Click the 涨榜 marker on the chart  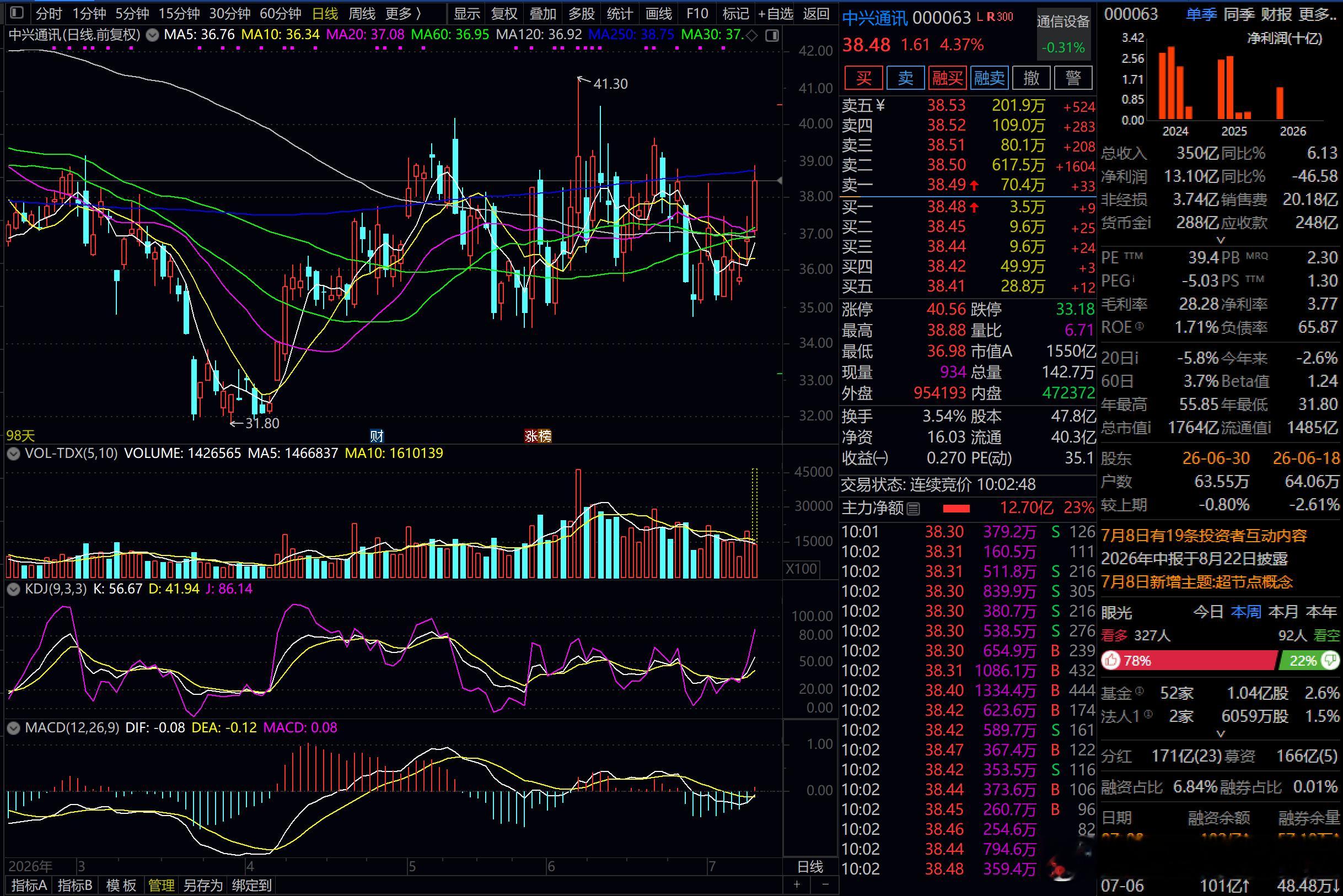point(538,436)
